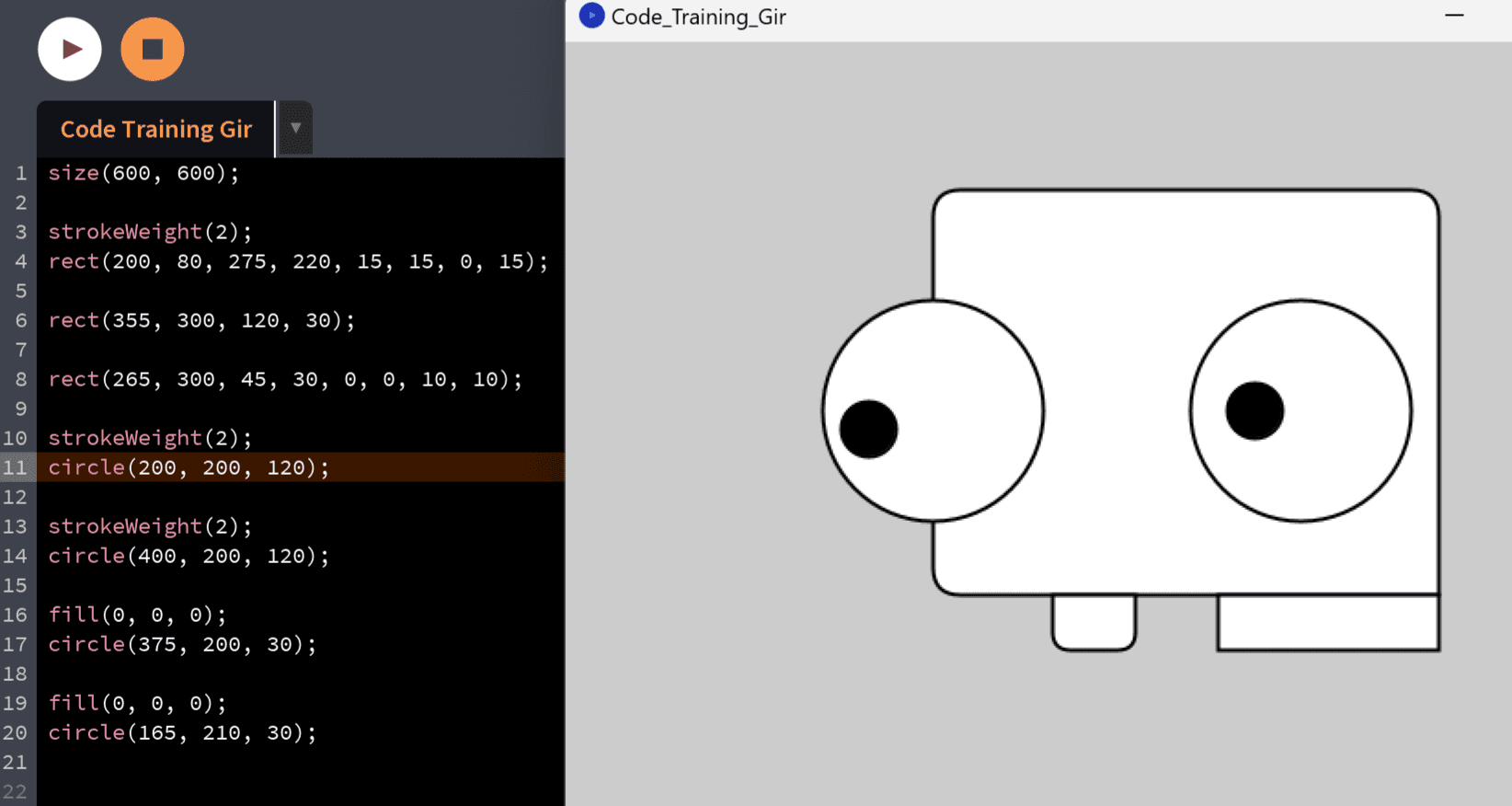The width and height of the screenshot is (1512, 806).
Task: Click the wide right foot rectangle
Action: coord(1328,623)
